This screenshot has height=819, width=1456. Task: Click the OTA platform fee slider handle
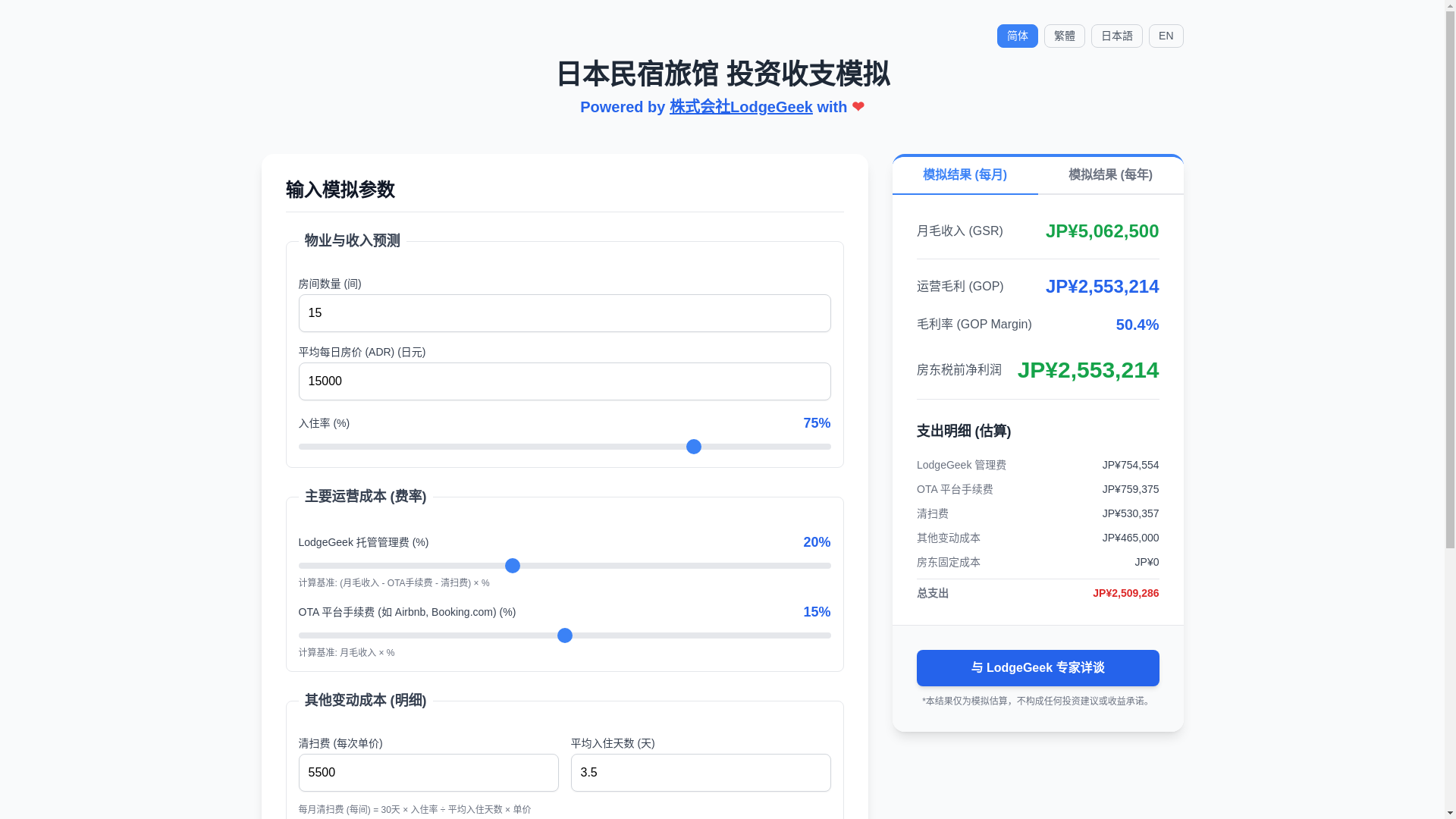tap(565, 635)
